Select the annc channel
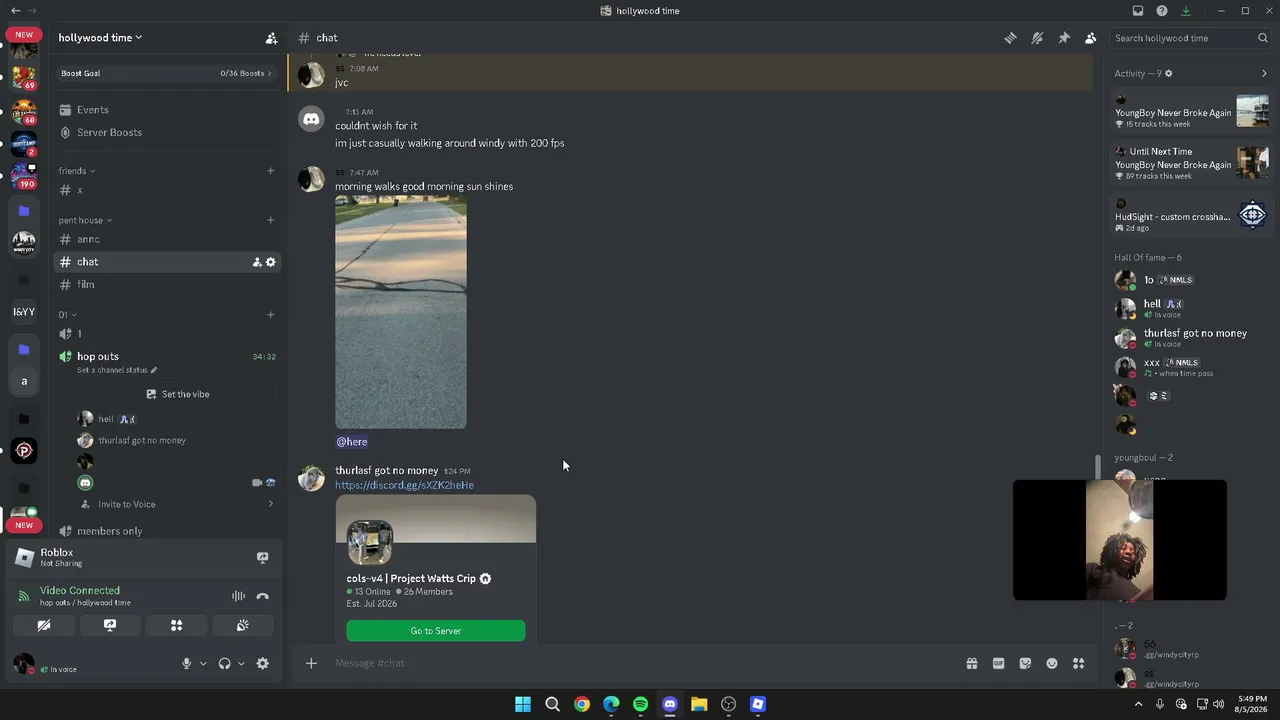Viewport: 1280px width, 720px height. (166, 239)
